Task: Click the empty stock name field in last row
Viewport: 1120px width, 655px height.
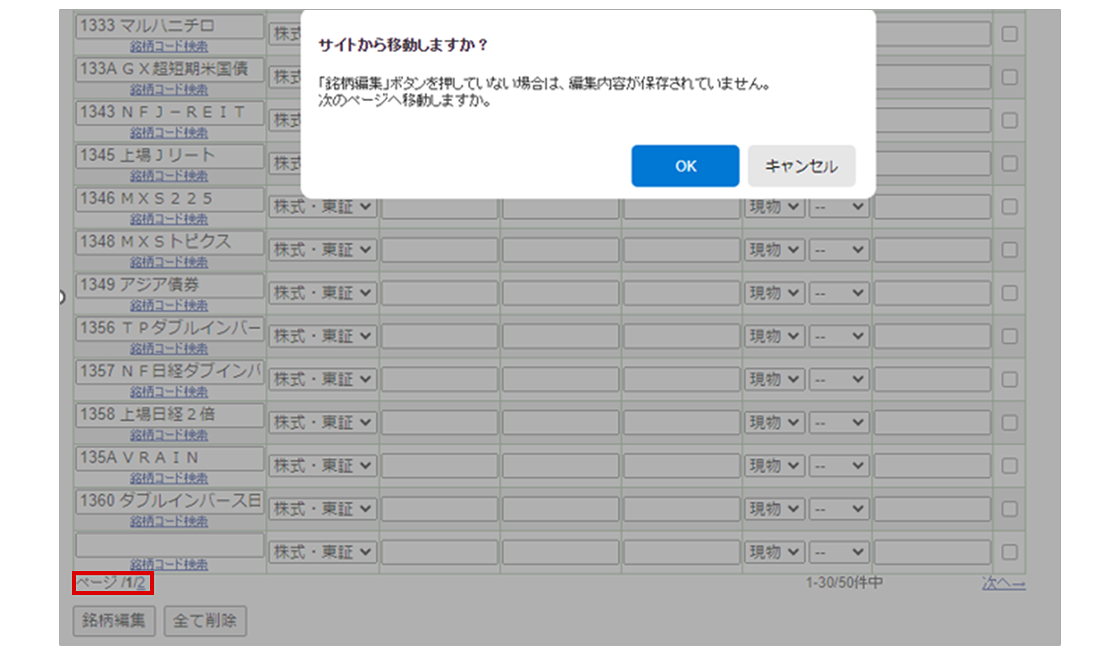Action: (x=169, y=544)
